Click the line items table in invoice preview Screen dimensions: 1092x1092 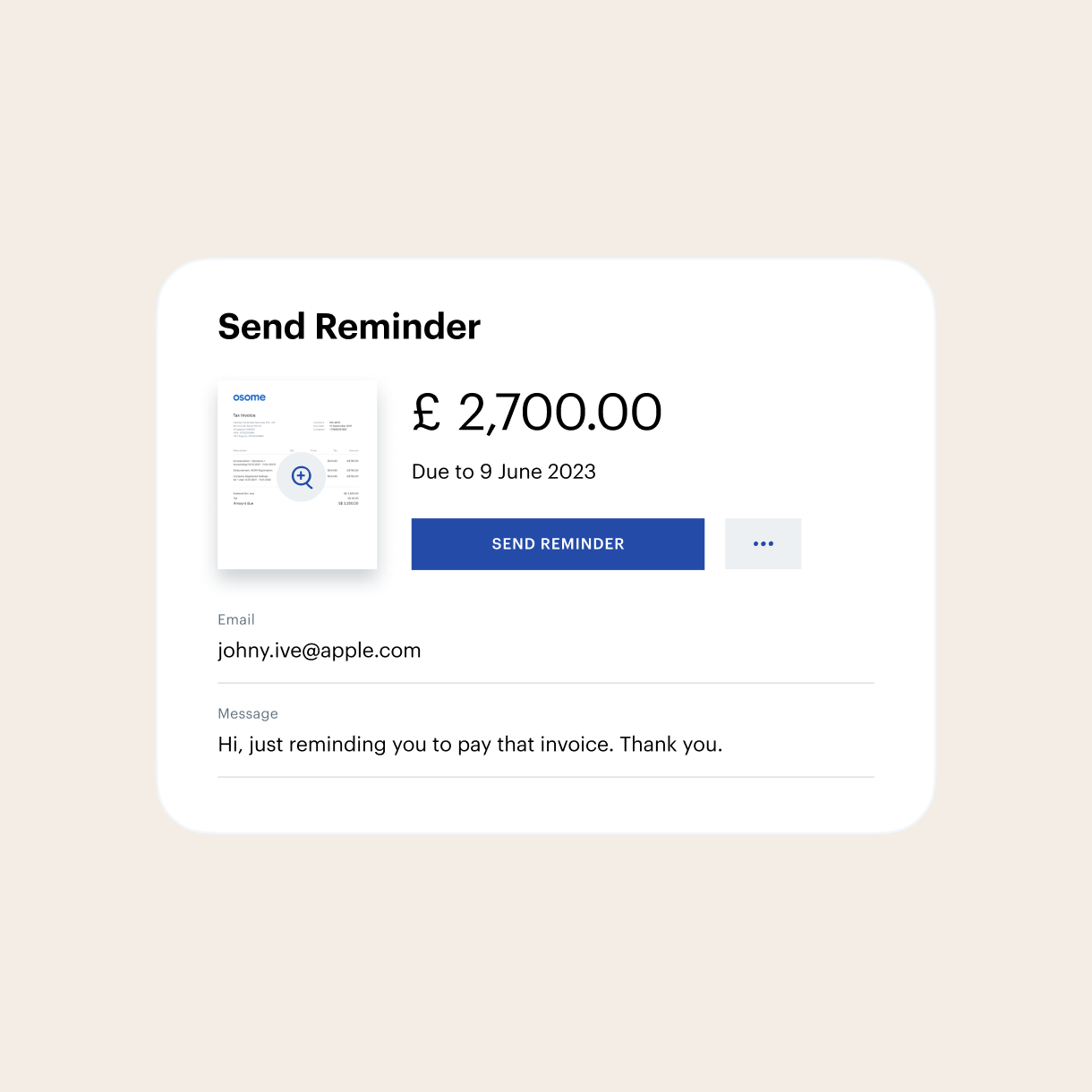pyautogui.click(x=295, y=465)
